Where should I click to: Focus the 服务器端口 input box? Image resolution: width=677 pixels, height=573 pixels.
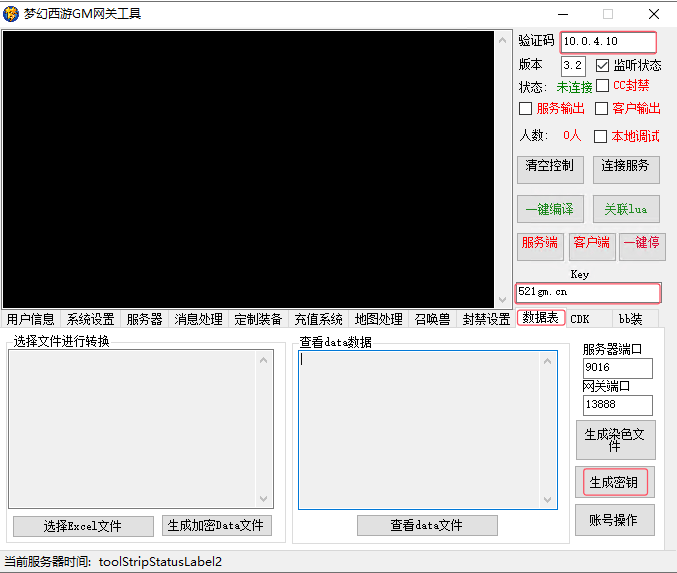click(x=617, y=368)
